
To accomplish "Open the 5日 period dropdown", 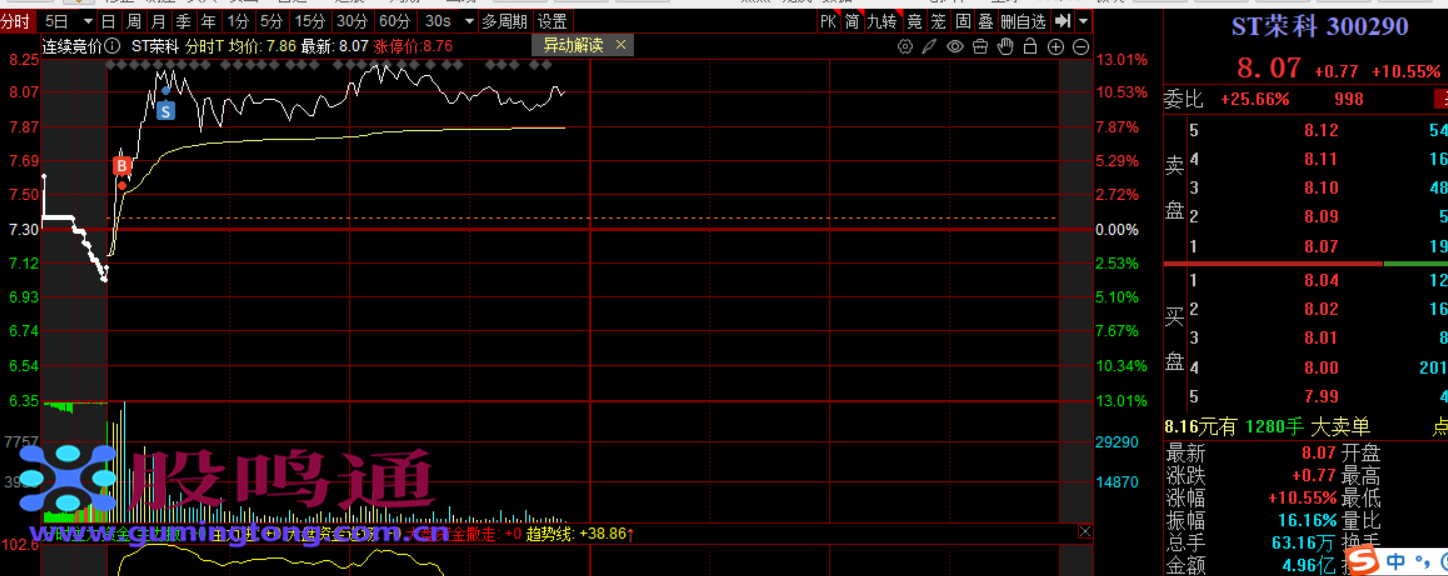I will pos(68,21).
